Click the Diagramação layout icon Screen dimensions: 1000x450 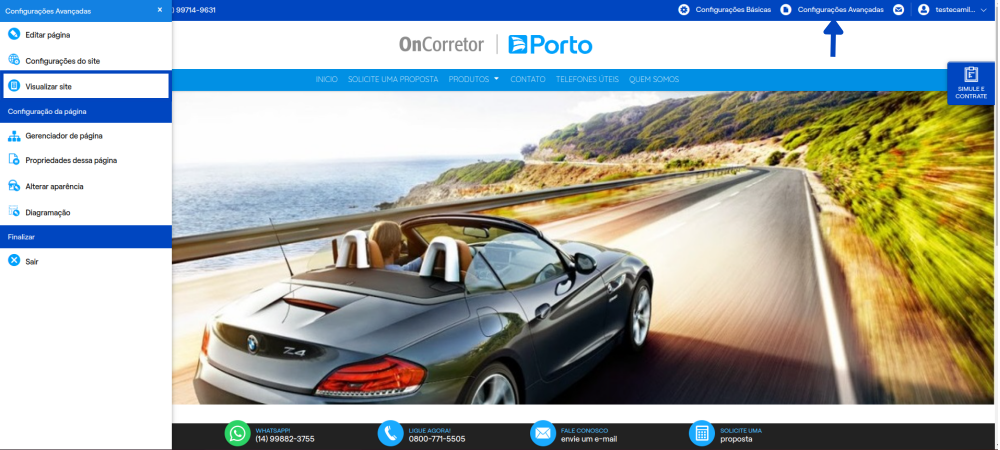click(x=14, y=212)
